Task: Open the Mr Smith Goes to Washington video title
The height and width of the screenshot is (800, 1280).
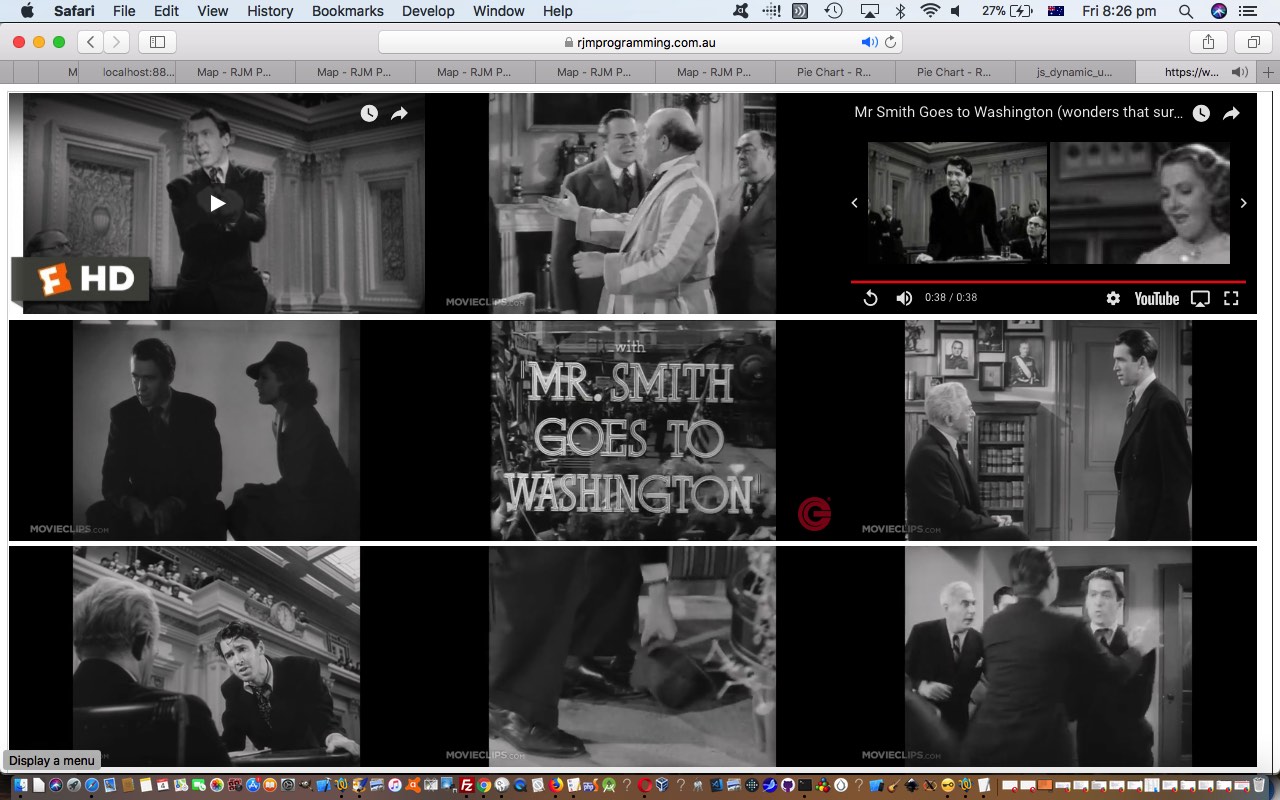Action: (x=1018, y=112)
